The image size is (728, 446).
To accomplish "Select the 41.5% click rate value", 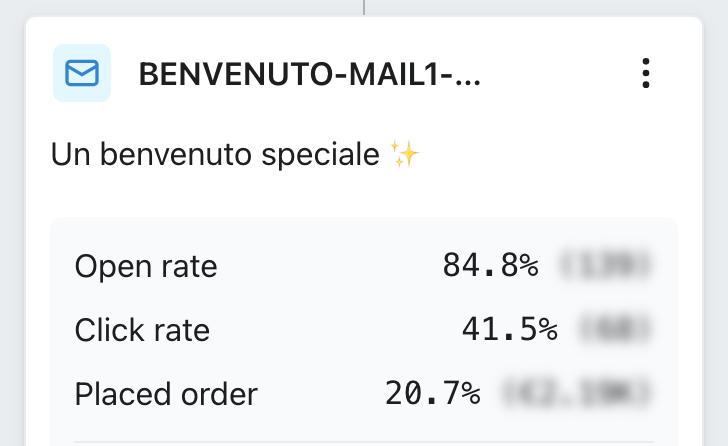I will pos(509,330).
